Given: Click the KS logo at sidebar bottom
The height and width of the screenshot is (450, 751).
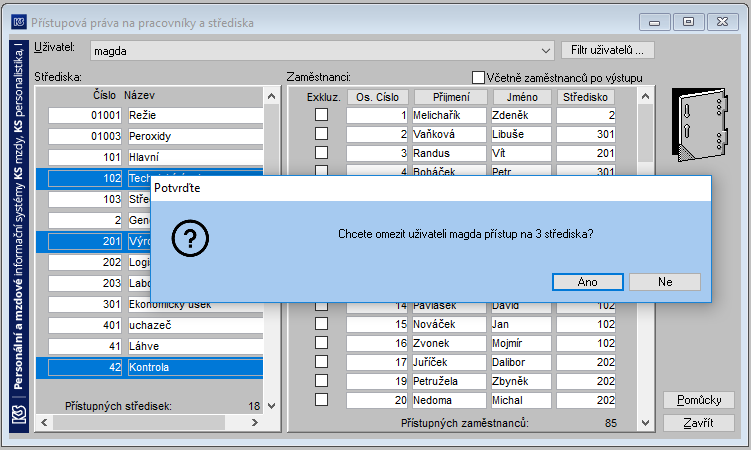Looking at the screenshot, I should click(x=19, y=415).
